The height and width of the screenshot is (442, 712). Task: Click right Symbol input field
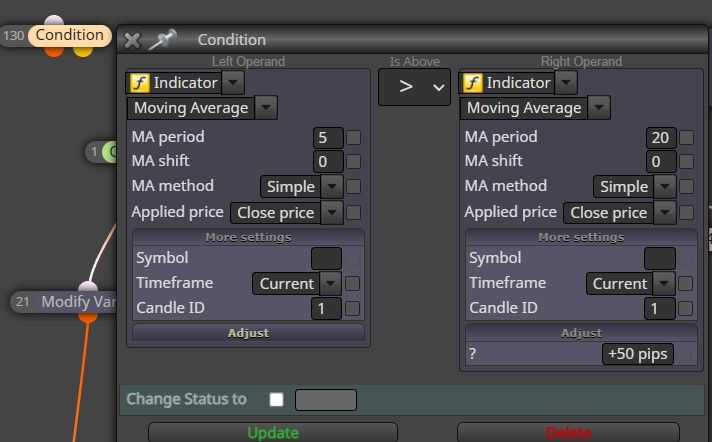click(x=660, y=258)
